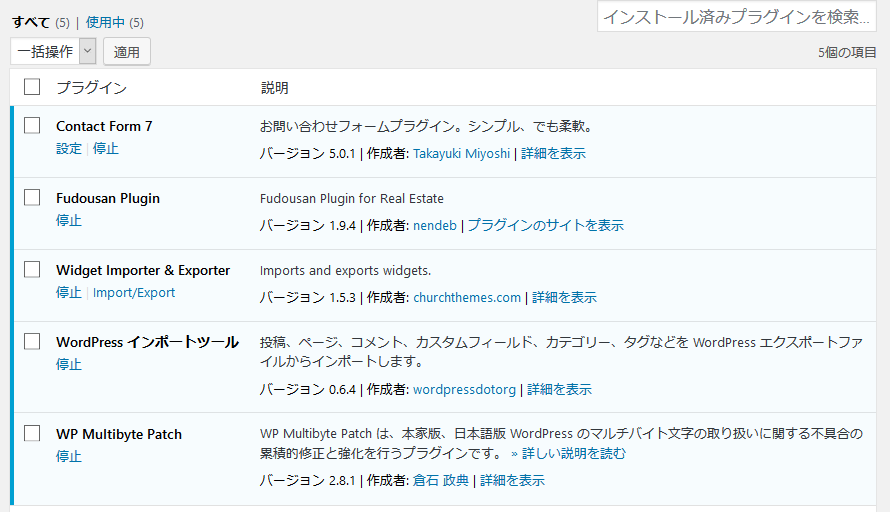890x512 pixels.
Task: Deactivate WP Multibyte Patch via 停止
Action: (x=69, y=456)
